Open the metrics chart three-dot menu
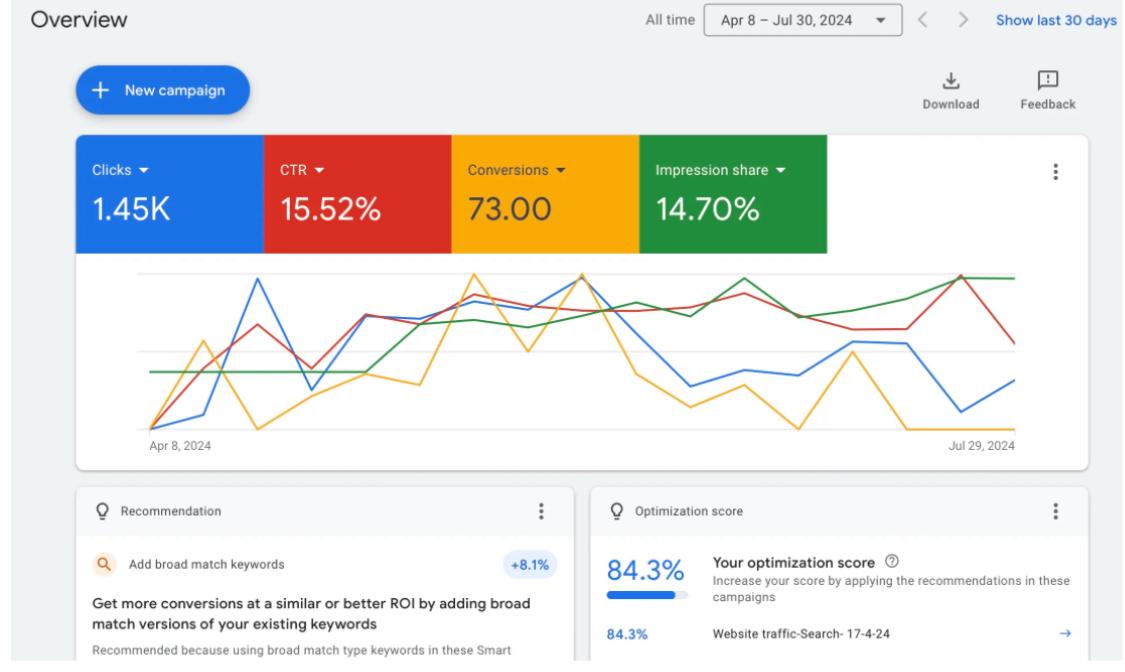The height and width of the screenshot is (672, 1125). pyautogui.click(x=1054, y=172)
